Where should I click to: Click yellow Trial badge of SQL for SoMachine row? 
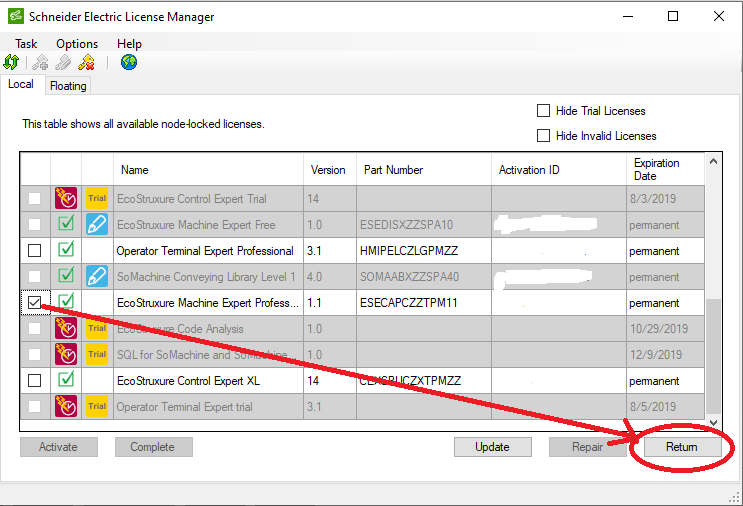click(97, 354)
